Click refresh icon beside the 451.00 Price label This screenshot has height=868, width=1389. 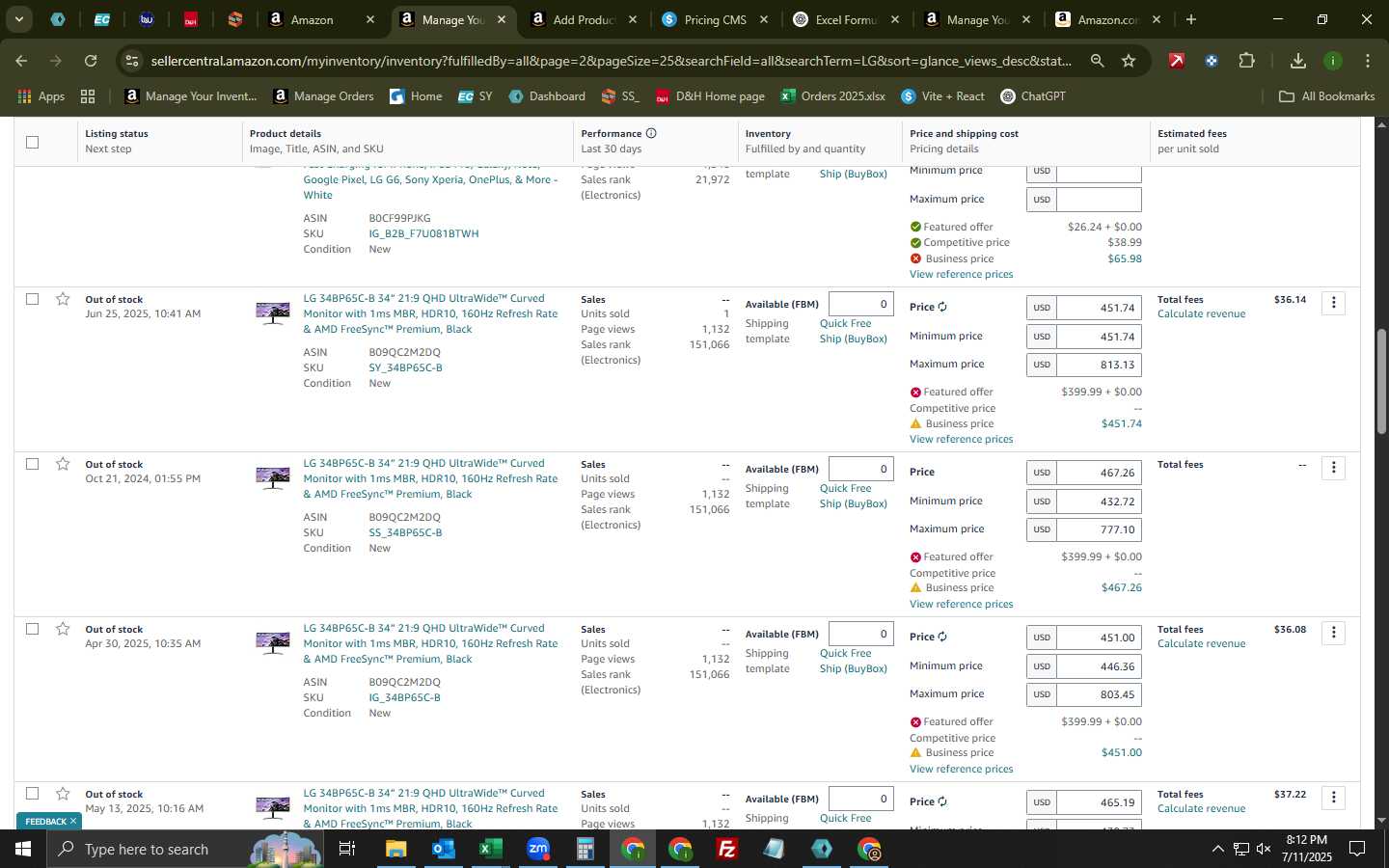point(942,637)
